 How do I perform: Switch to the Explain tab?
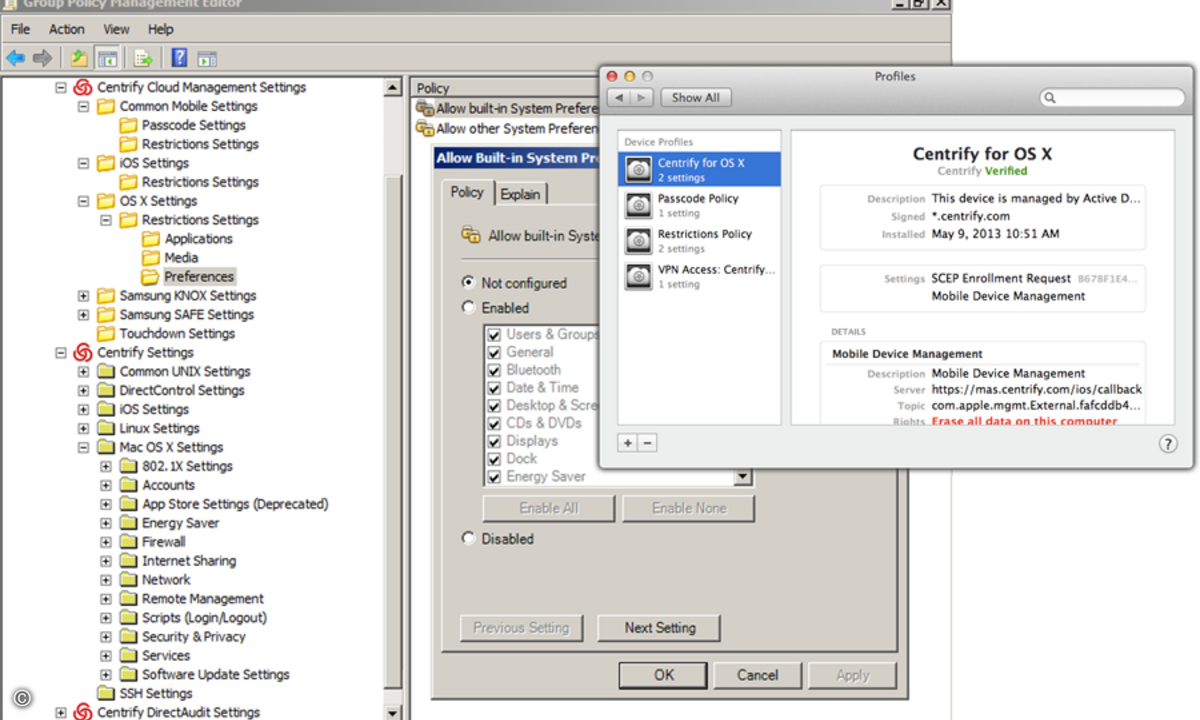[x=520, y=194]
